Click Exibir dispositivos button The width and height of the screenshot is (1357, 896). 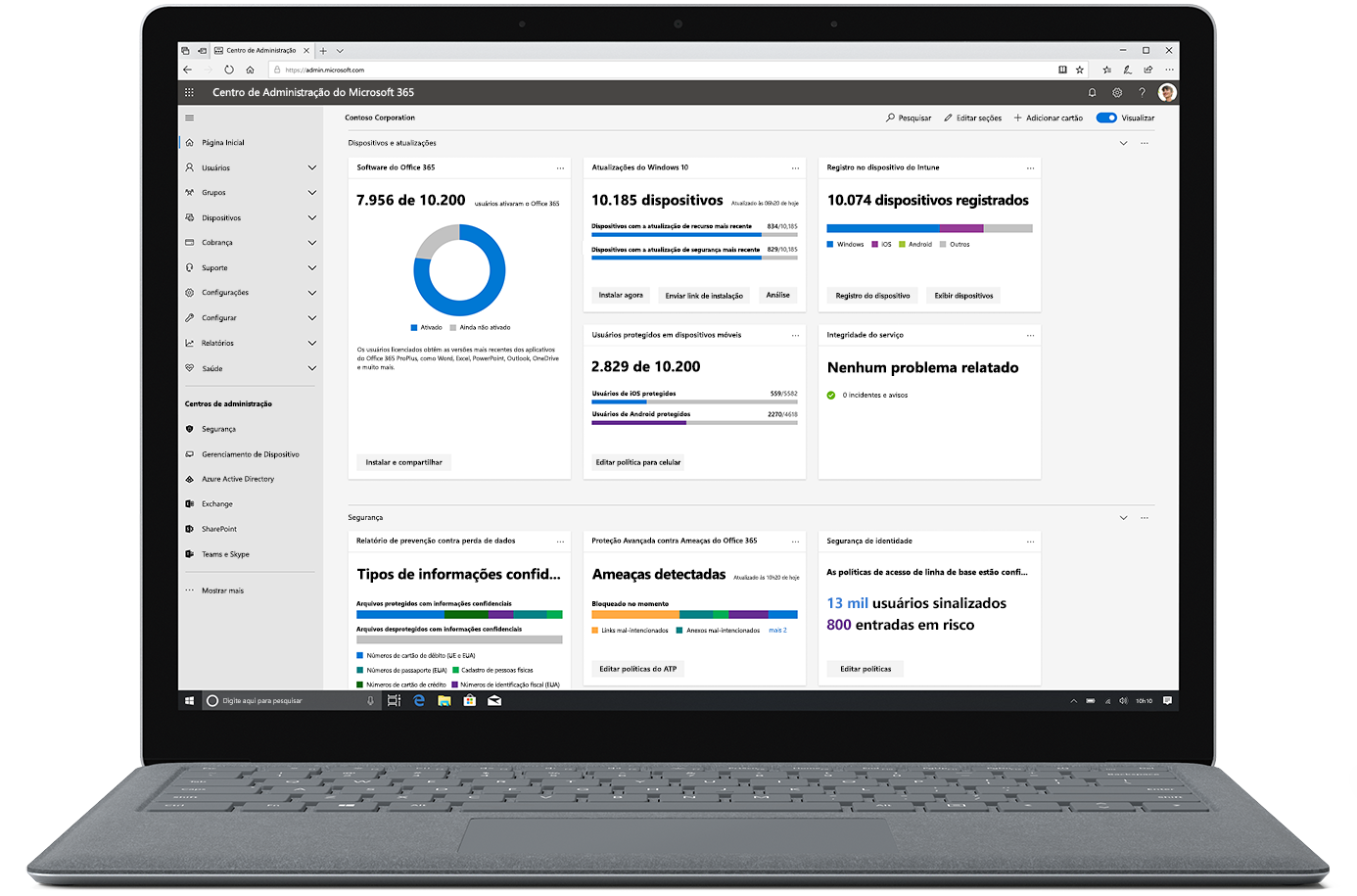tap(963, 295)
